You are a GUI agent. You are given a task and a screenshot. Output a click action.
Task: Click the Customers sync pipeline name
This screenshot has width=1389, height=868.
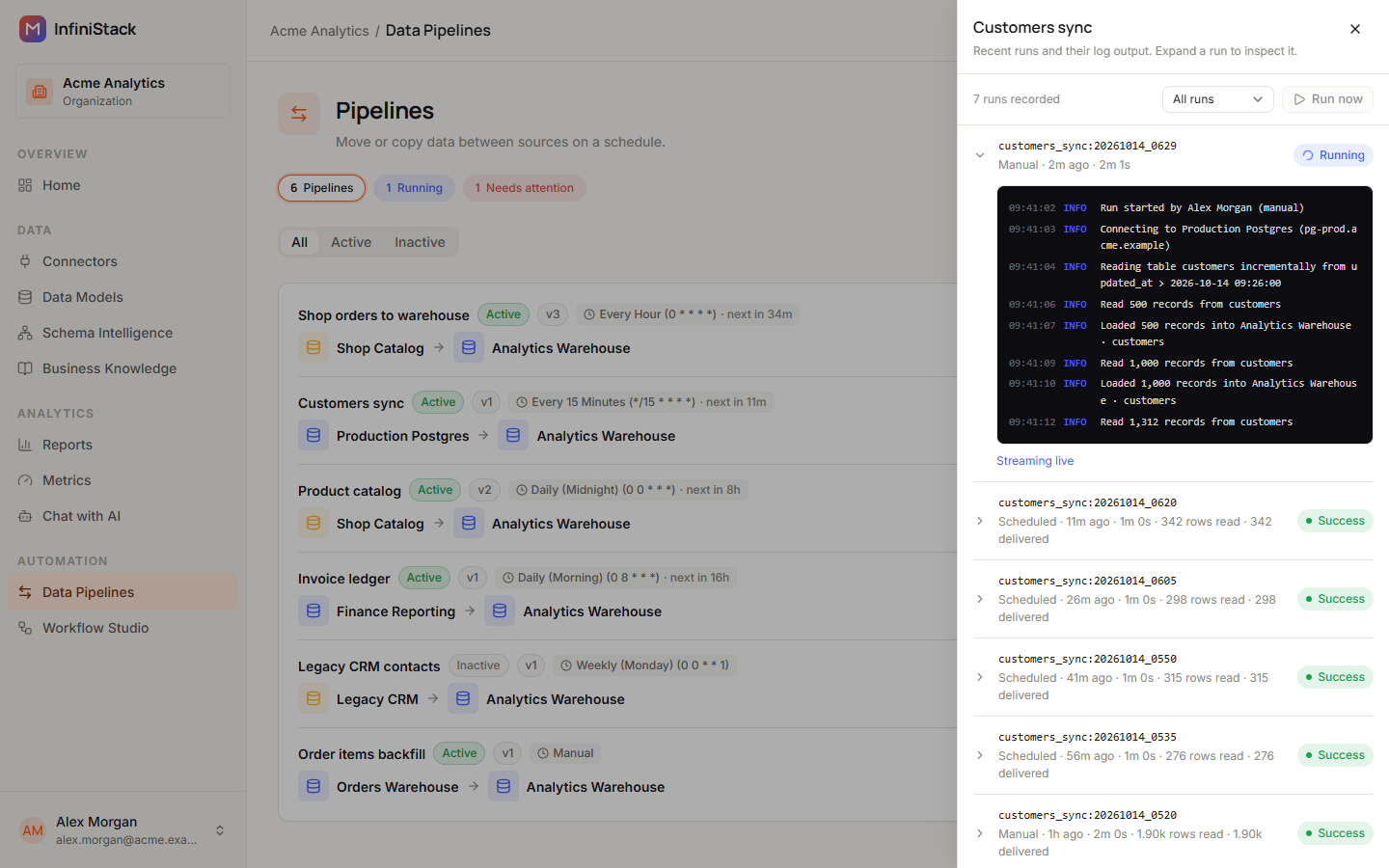tap(351, 403)
